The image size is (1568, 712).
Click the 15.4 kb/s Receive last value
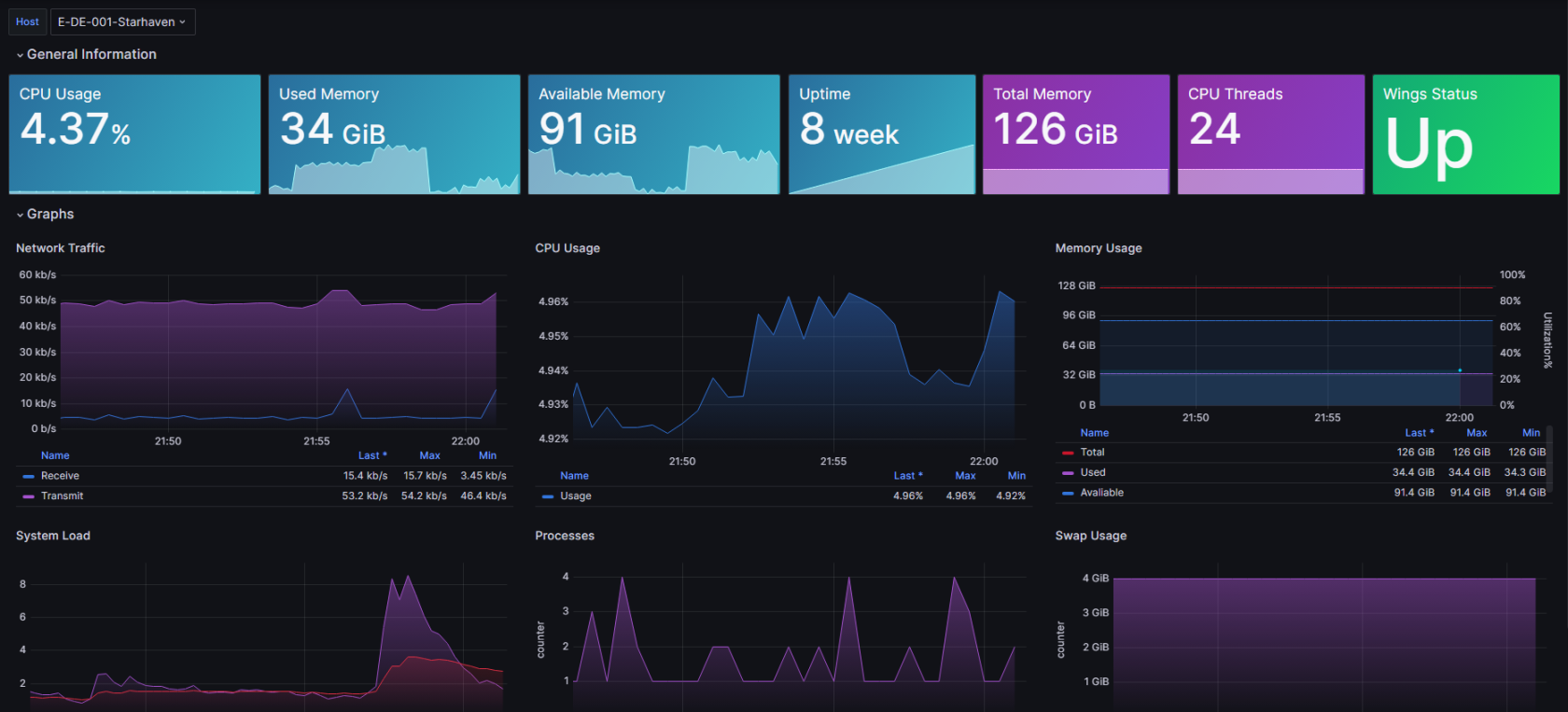(x=365, y=476)
